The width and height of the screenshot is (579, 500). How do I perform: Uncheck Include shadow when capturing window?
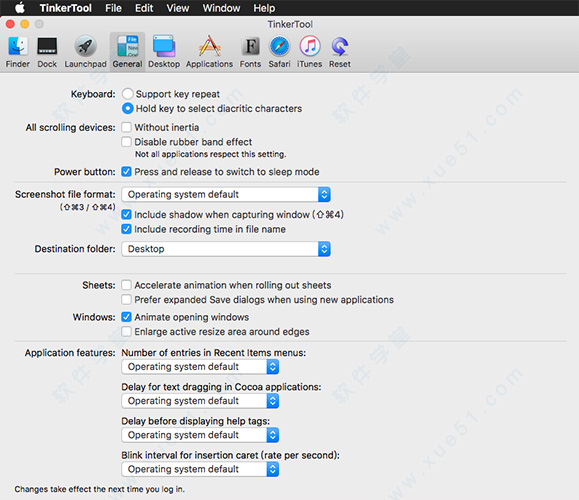[x=126, y=215]
